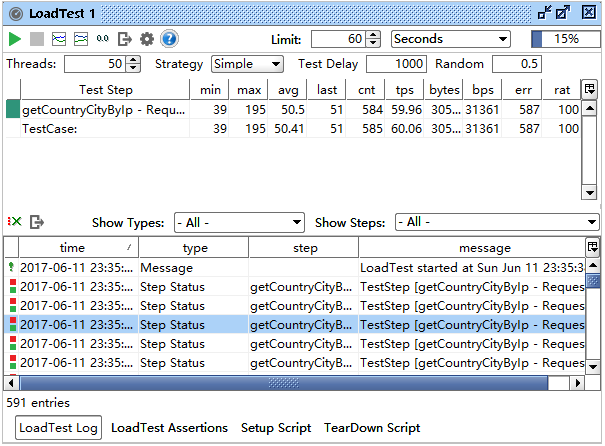Image resolution: width=605 pixels, height=446 pixels.
Task: Open the blue help icon
Action: [x=169, y=39]
